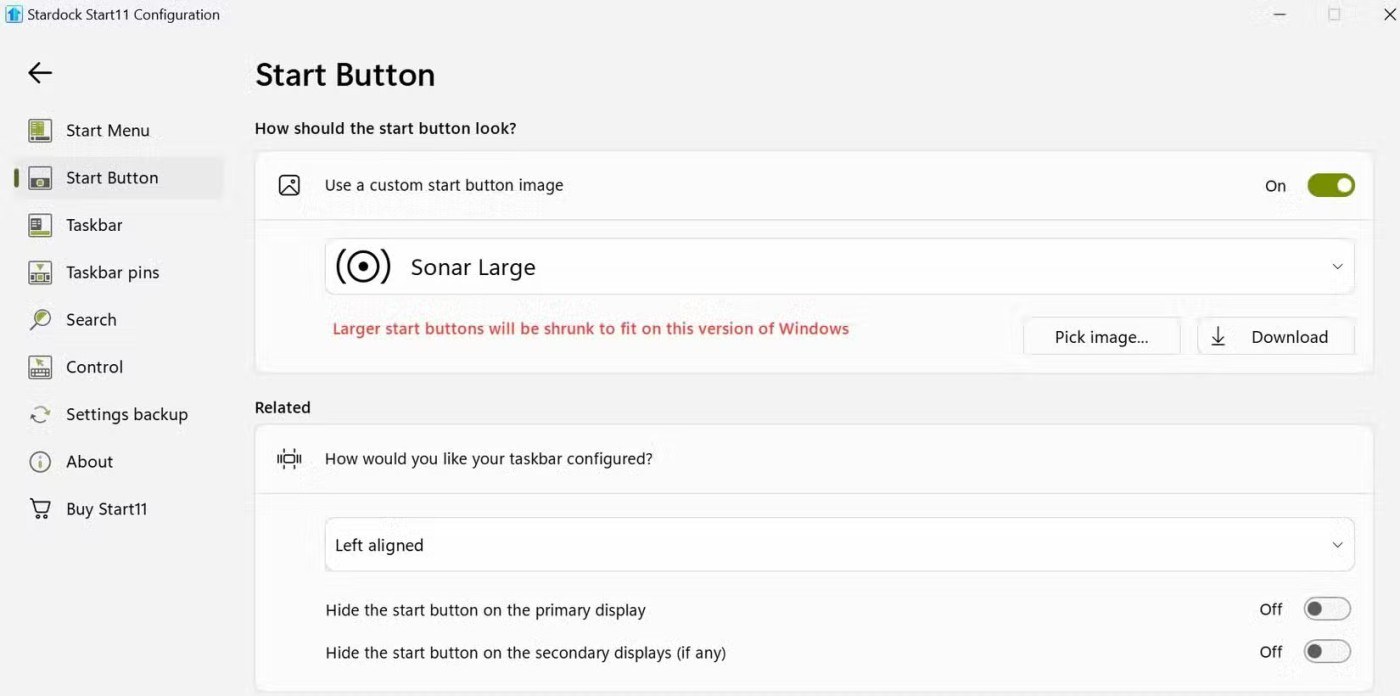1400x696 pixels.
Task: Toggle hide start button on secondary displays
Action: (1327, 652)
